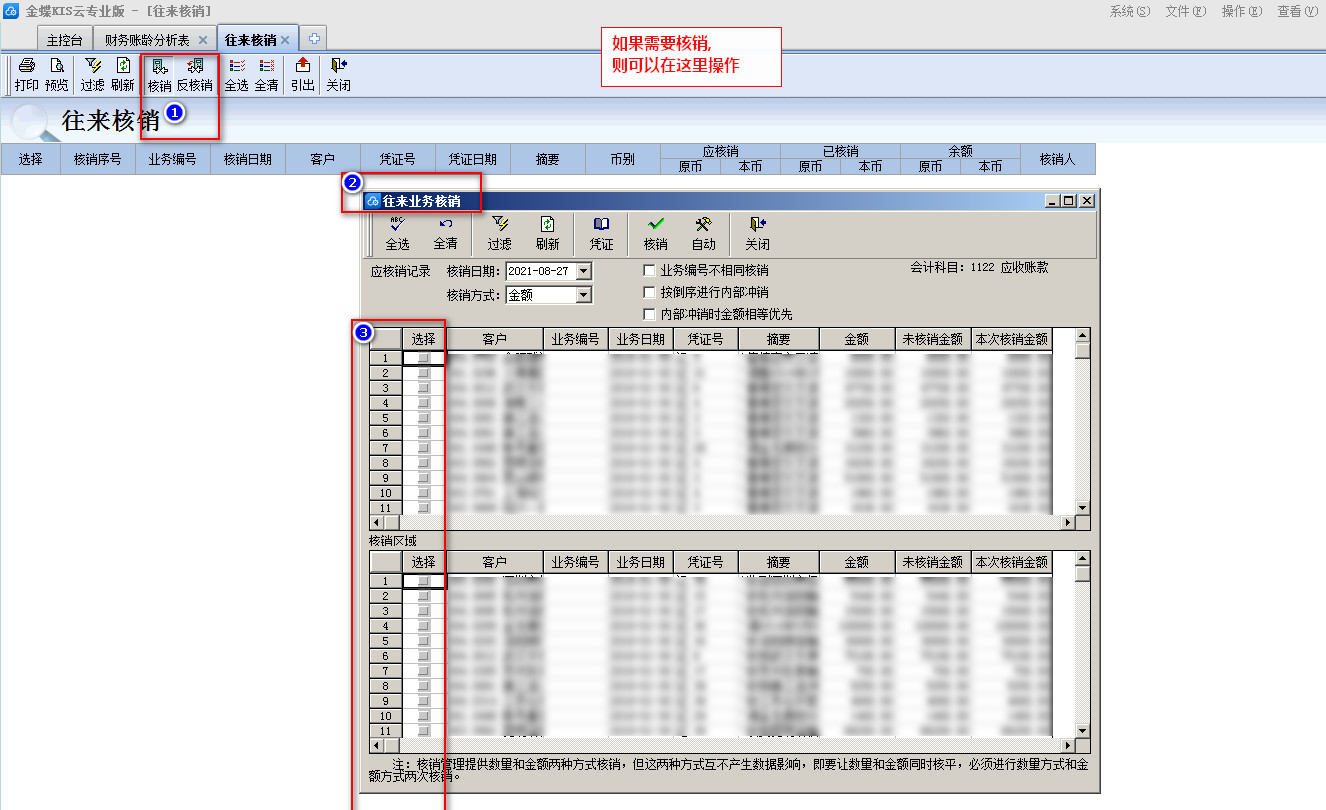Click 凭证 voucher icon in dialog toolbar
The height and width of the screenshot is (810, 1326).
601,233
